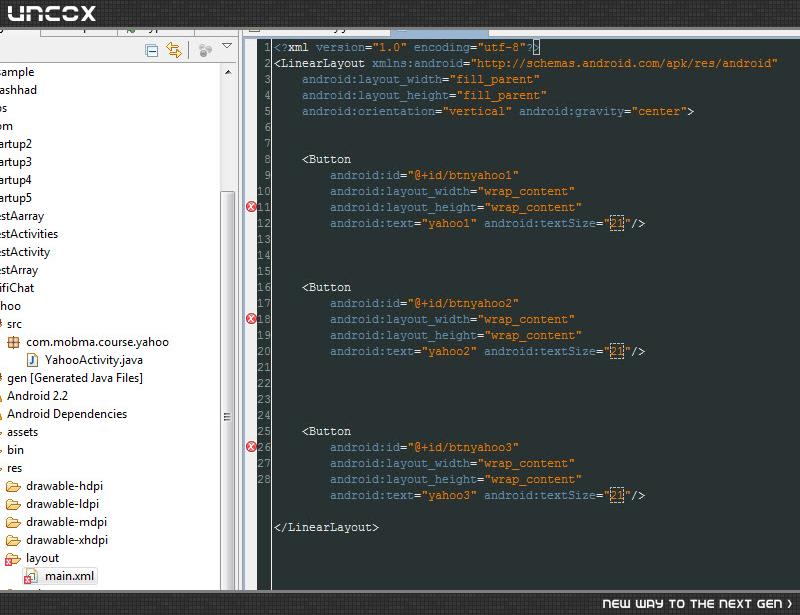Select the estActivity project row
This screenshot has height=615, width=800.
pos(25,252)
